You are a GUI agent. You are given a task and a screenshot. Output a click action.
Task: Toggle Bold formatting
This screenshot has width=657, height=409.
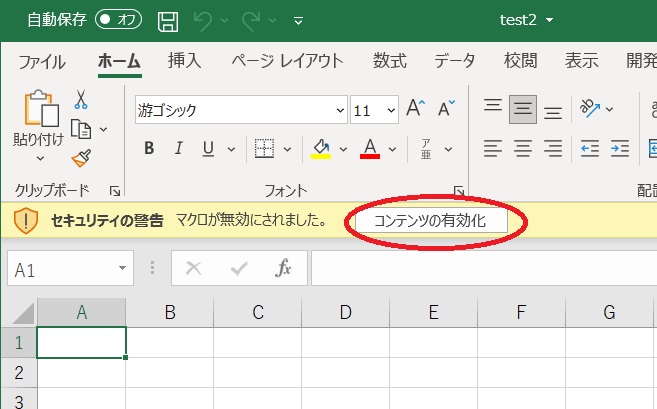pos(149,149)
